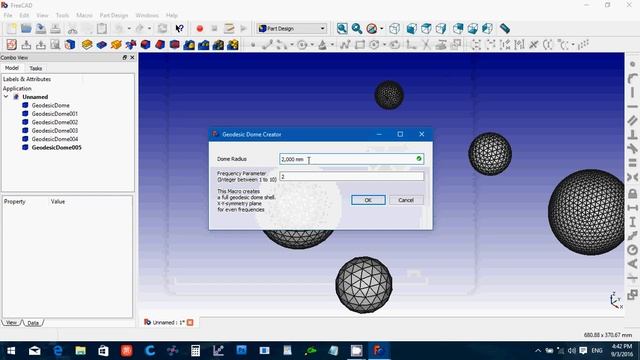Select the Pocket tool icon

point(102,44)
